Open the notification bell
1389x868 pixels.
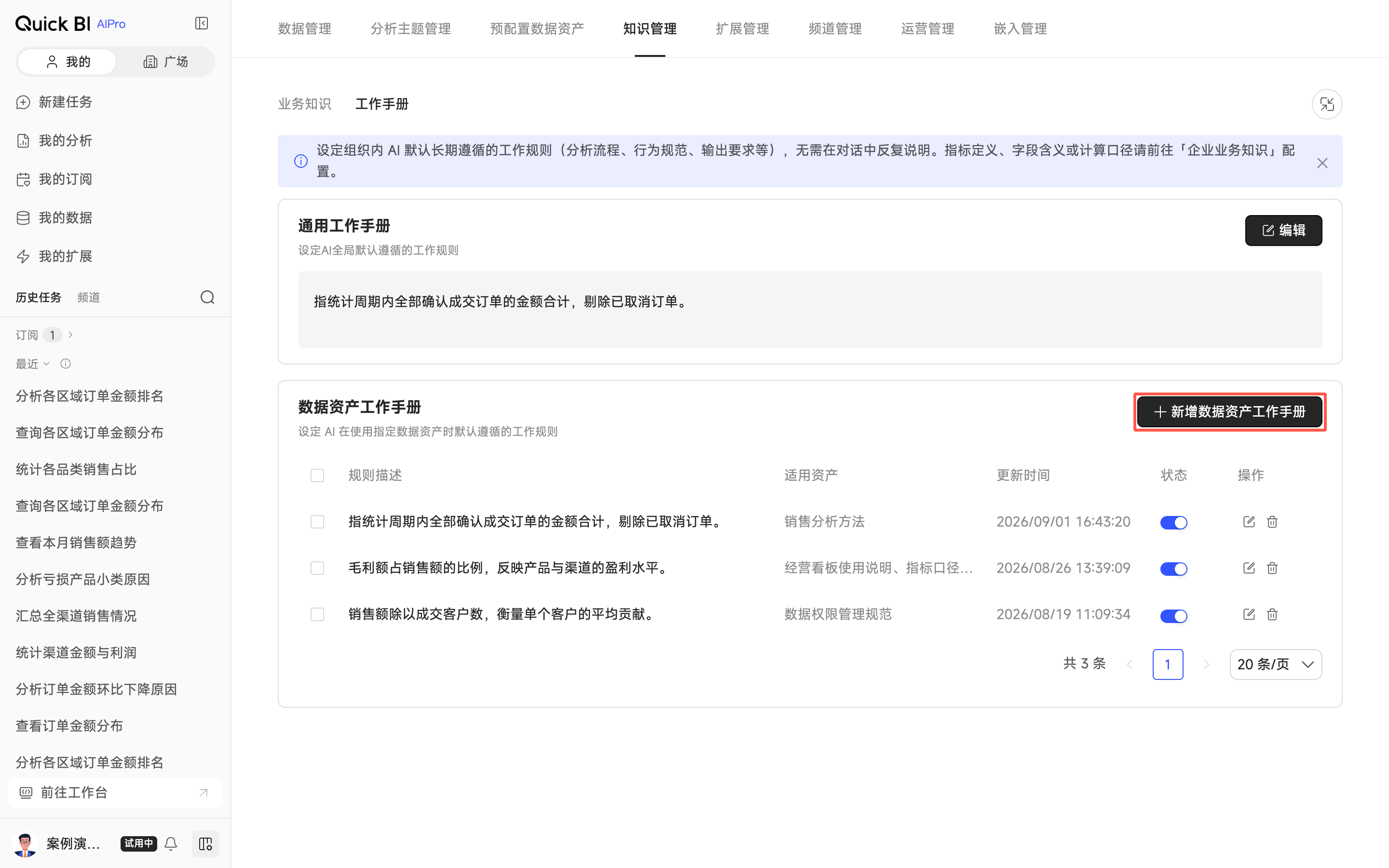click(170, 843)
